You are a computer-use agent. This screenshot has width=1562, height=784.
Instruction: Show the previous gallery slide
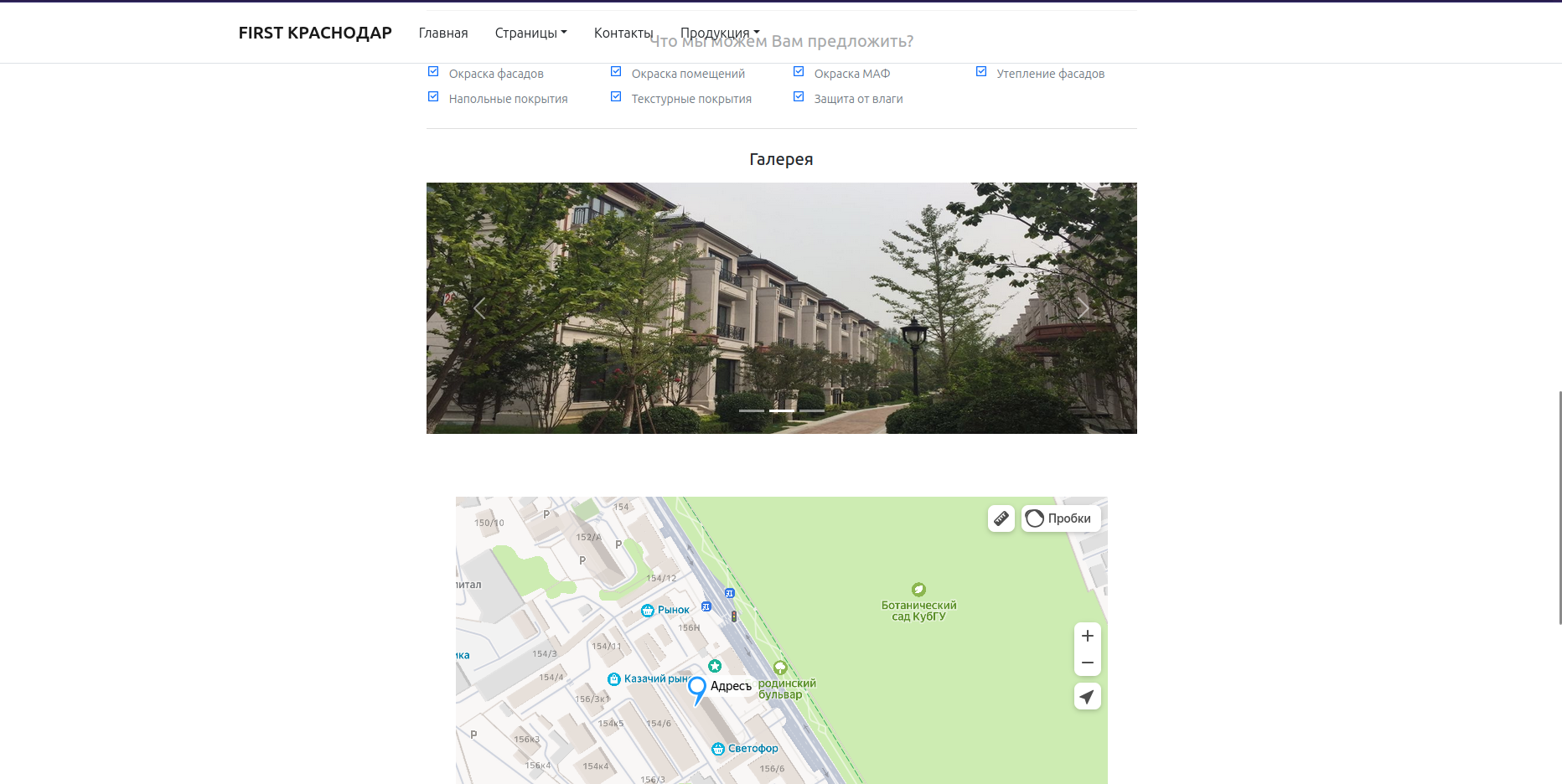(x=479, y=308)
